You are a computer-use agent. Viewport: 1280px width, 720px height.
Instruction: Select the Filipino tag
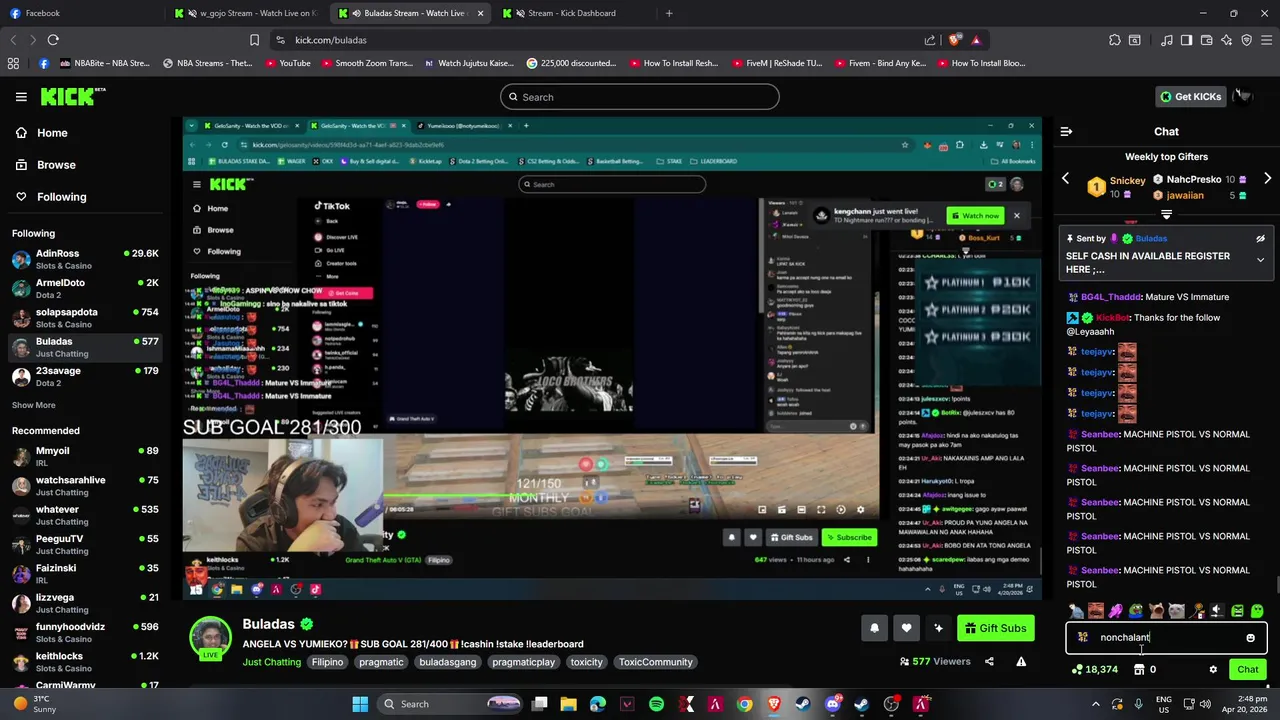click(x=327, y=662)
